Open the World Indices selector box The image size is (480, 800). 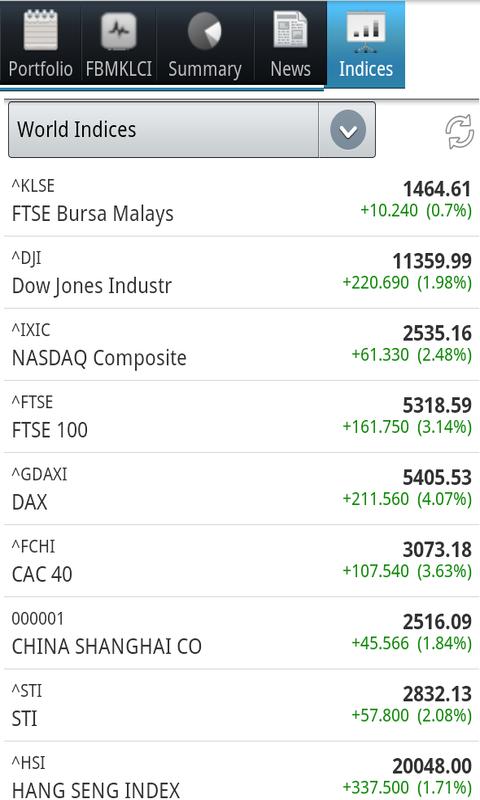(192, 130)
